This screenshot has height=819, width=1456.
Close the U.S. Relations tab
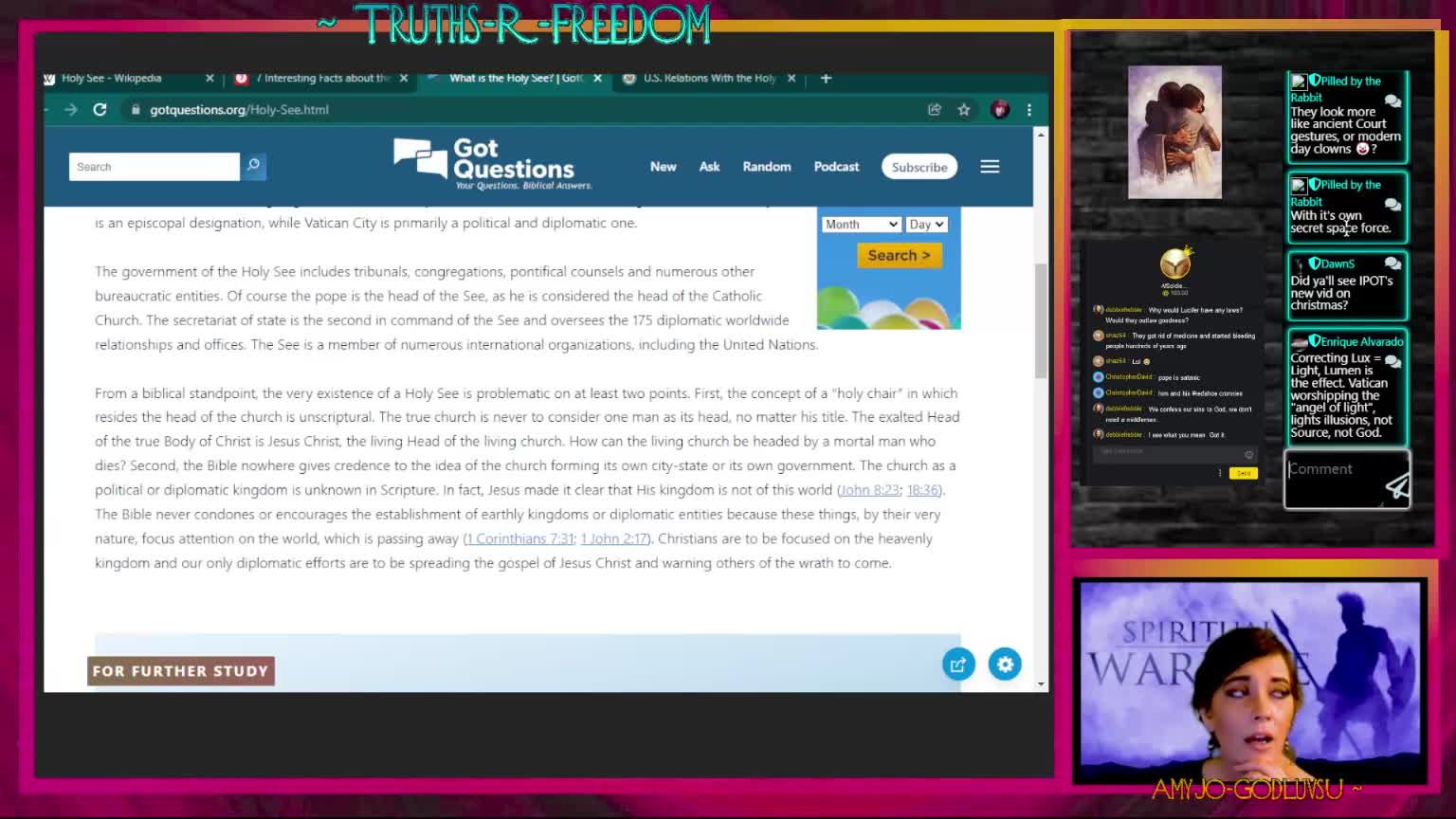(x=792, y=79)
